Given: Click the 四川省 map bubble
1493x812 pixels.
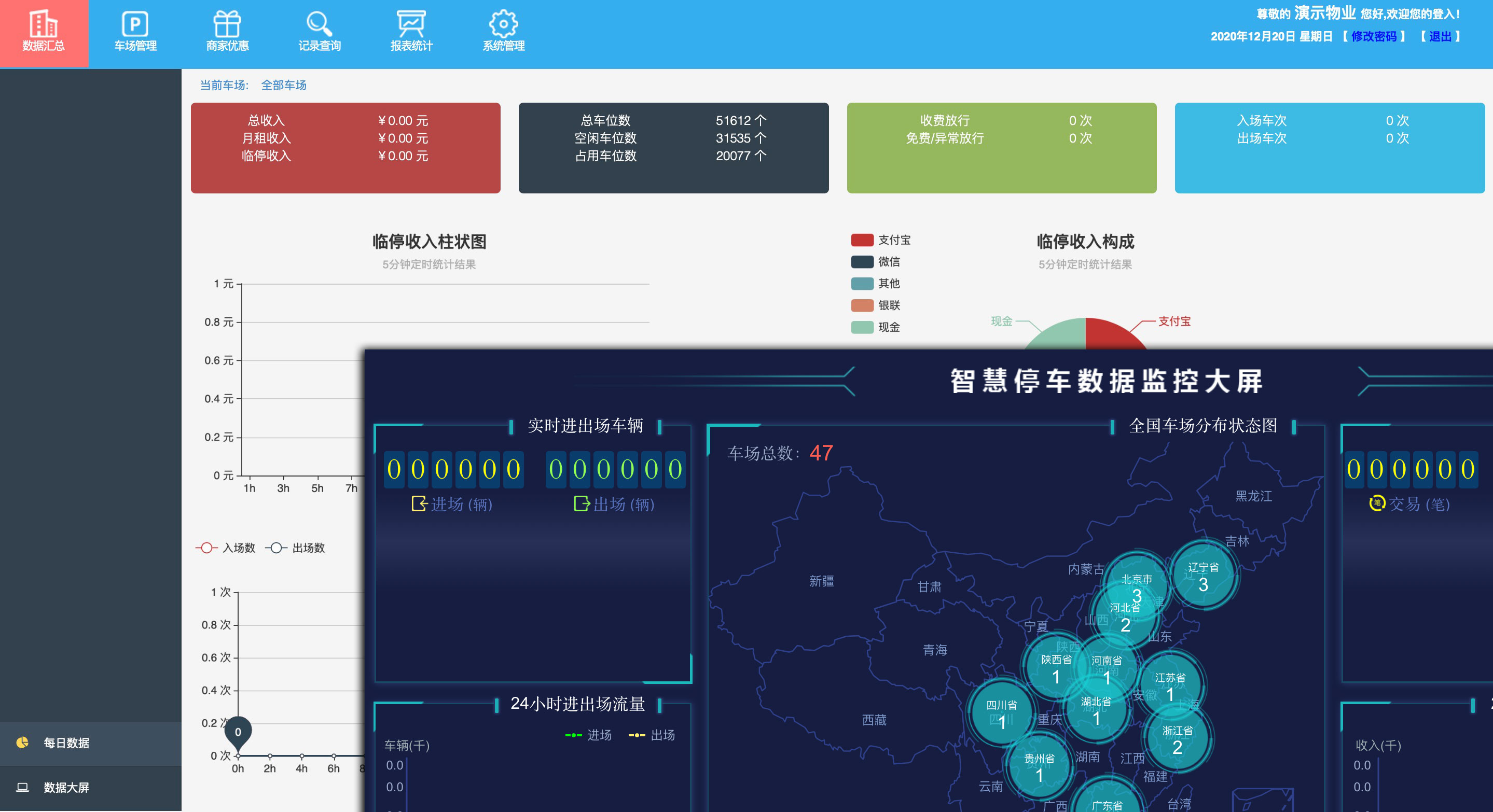Looking at the screenshot, I should [x=1002, y=713].
